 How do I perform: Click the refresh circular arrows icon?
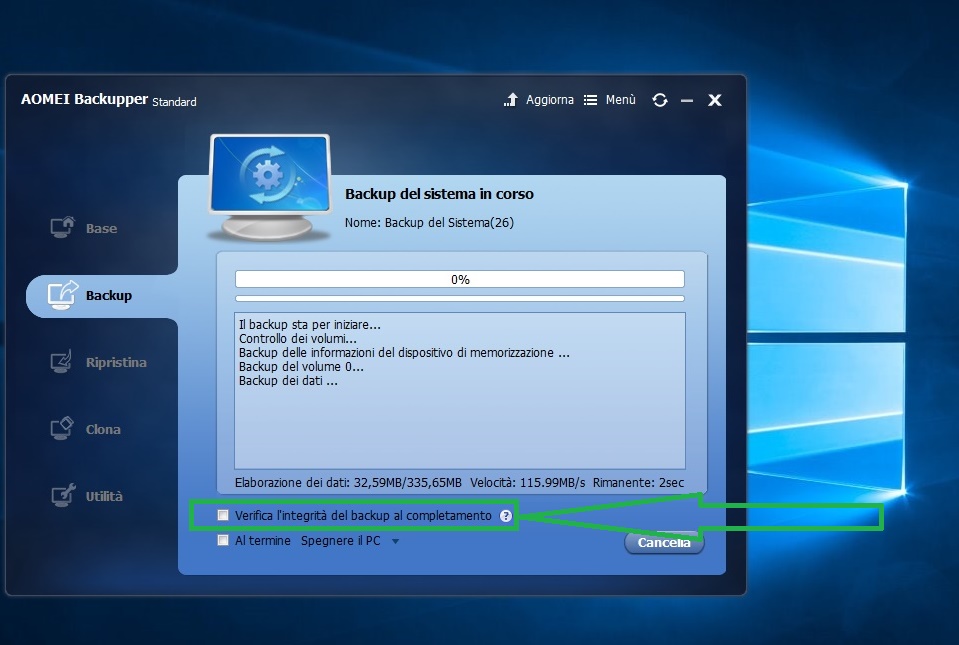(659, 100)
